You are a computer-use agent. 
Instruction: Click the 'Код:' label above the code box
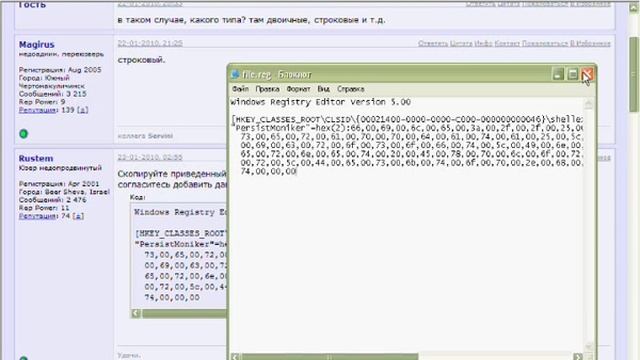point(138,197)
